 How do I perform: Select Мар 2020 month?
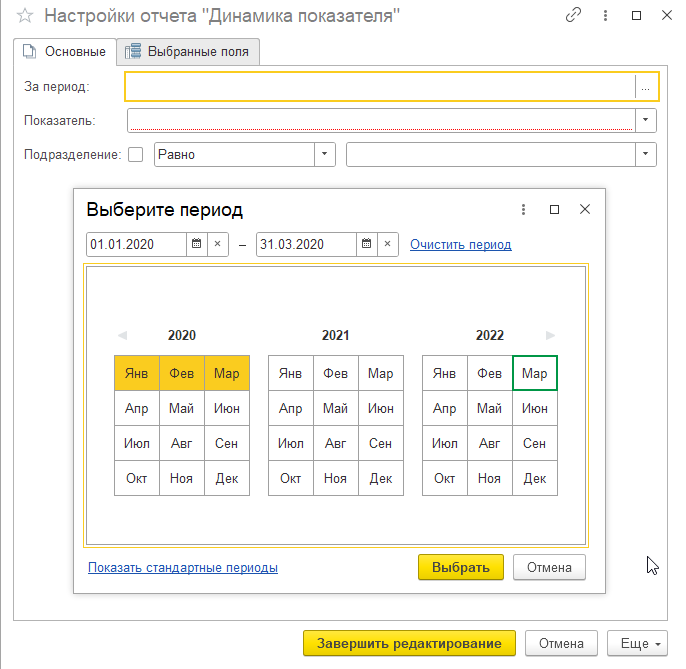coord(227,373)
